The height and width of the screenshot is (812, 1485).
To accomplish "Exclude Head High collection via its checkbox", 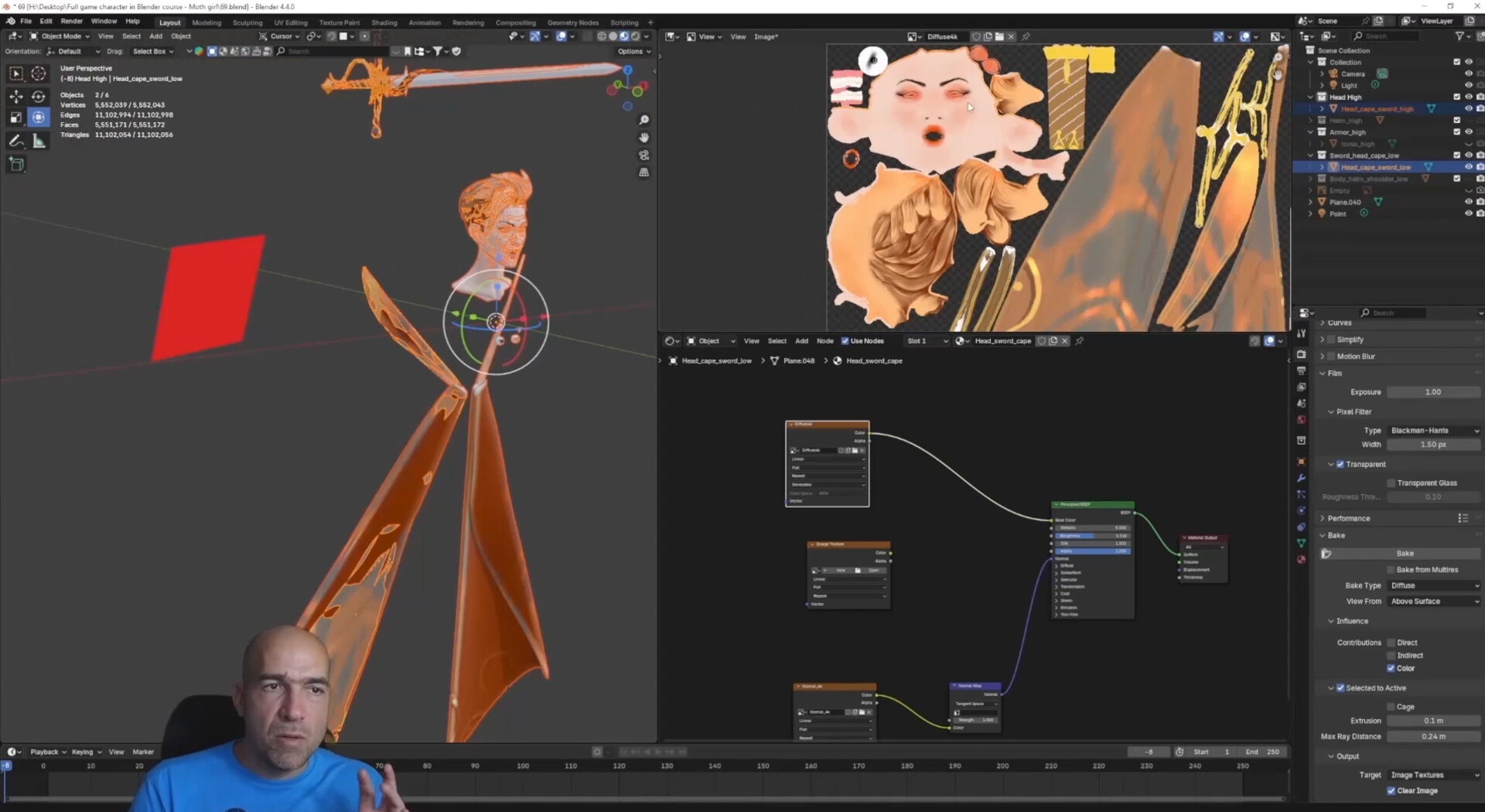I will [1457, 97].
